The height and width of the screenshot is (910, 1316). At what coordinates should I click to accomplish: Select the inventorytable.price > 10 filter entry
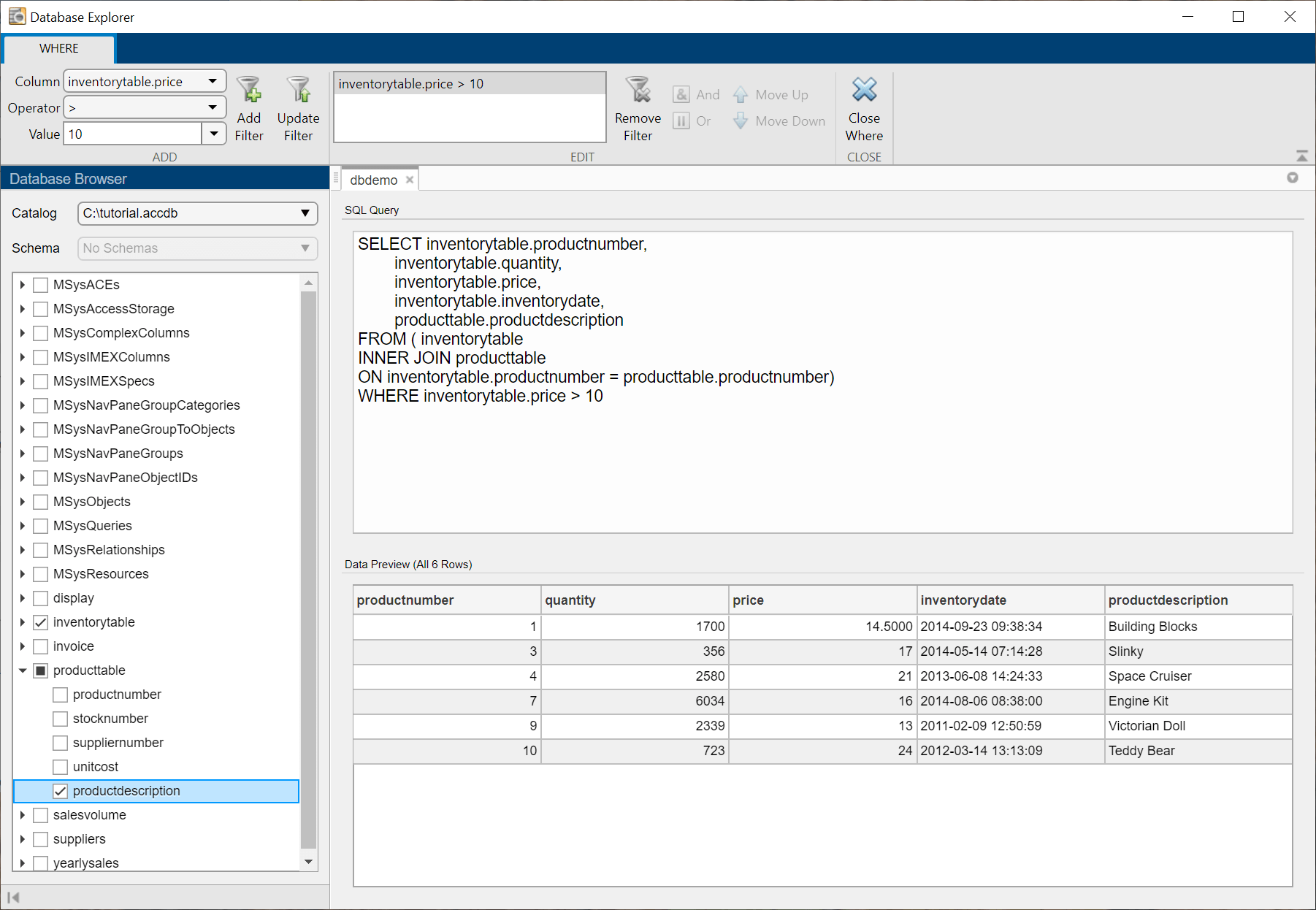tap(410, 84)
